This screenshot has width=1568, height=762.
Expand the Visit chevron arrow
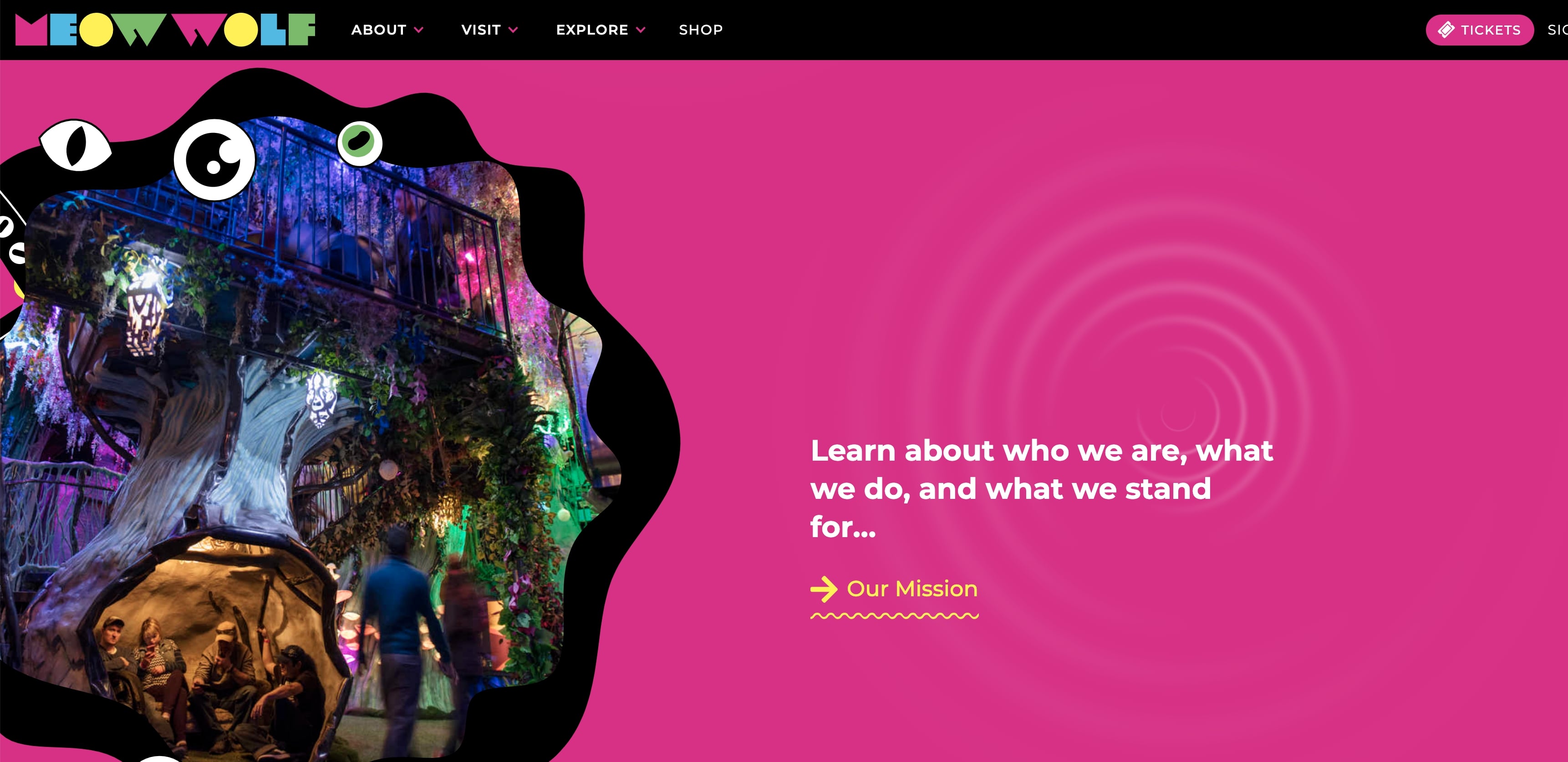coord(513,30)
